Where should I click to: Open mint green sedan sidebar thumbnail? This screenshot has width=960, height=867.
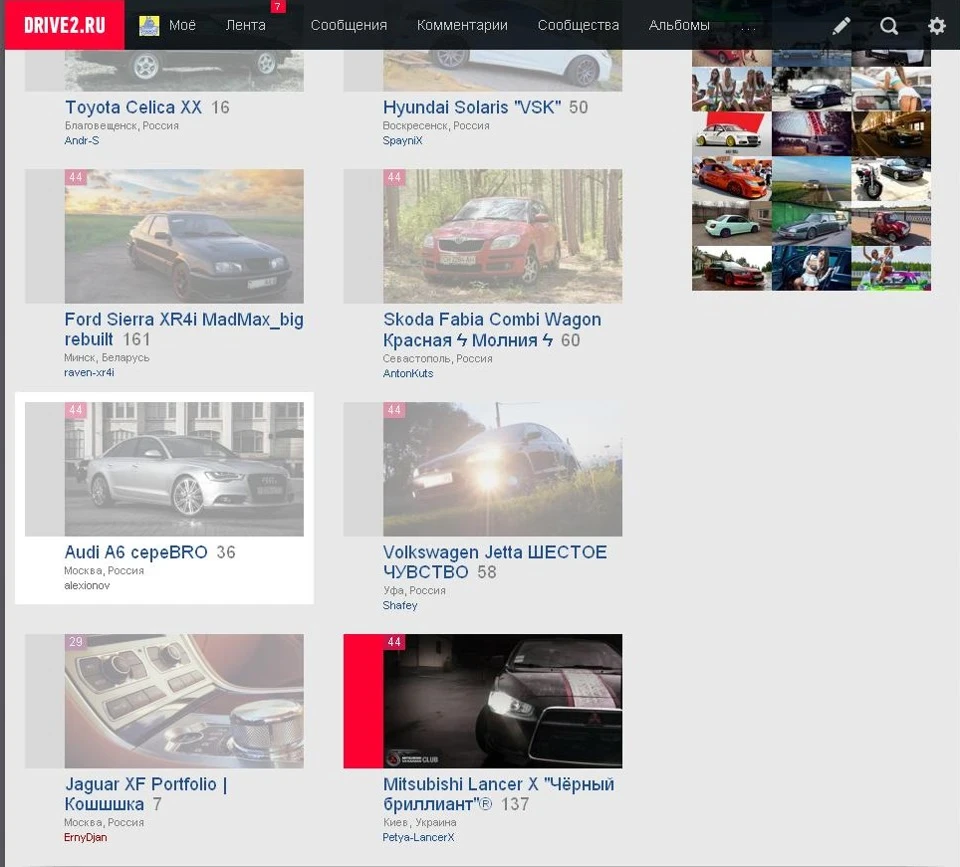[x=732, y=223]
